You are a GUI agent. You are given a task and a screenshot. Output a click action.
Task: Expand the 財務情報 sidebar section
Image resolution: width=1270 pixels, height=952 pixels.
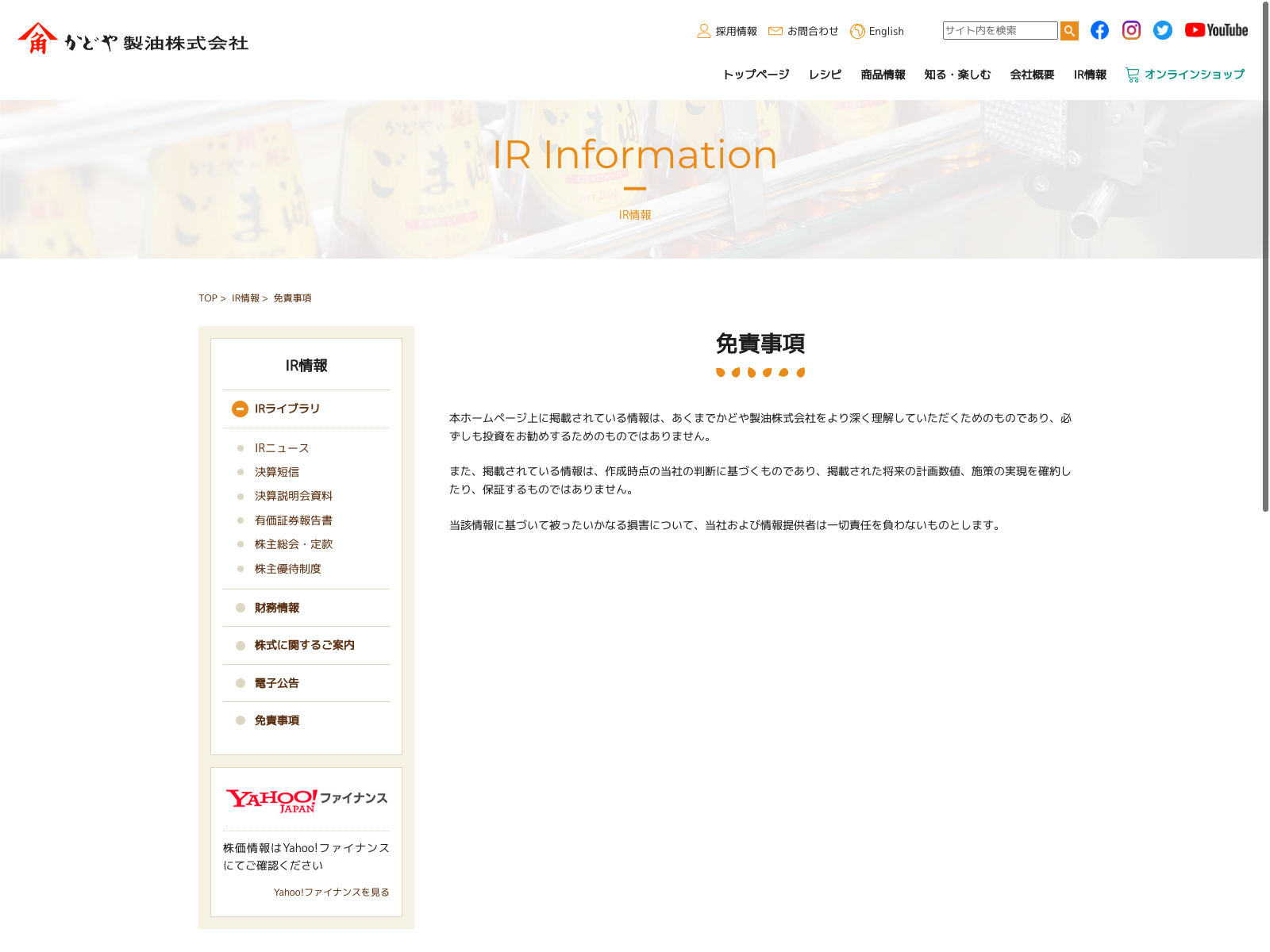[277, 608]
